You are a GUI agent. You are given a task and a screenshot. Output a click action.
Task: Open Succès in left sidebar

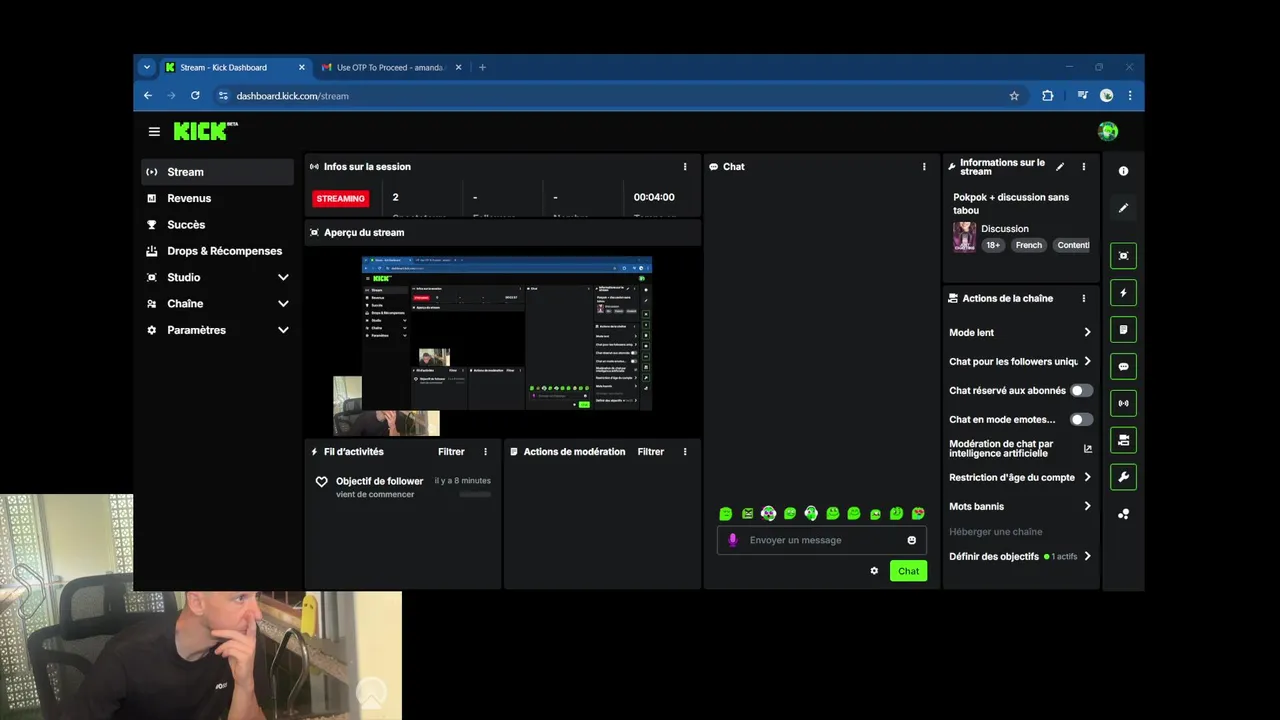tap(218, 225)
